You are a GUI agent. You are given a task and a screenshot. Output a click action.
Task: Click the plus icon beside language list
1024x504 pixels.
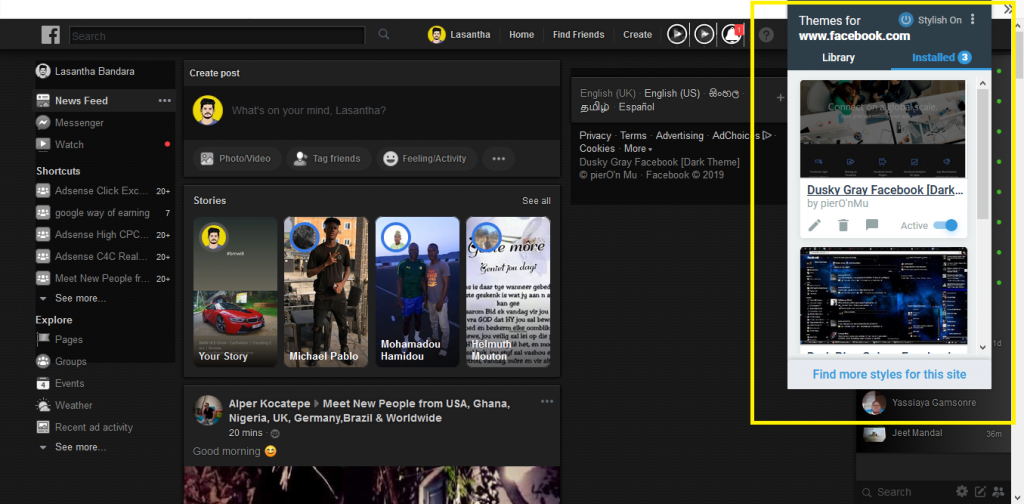pos(780,98)
